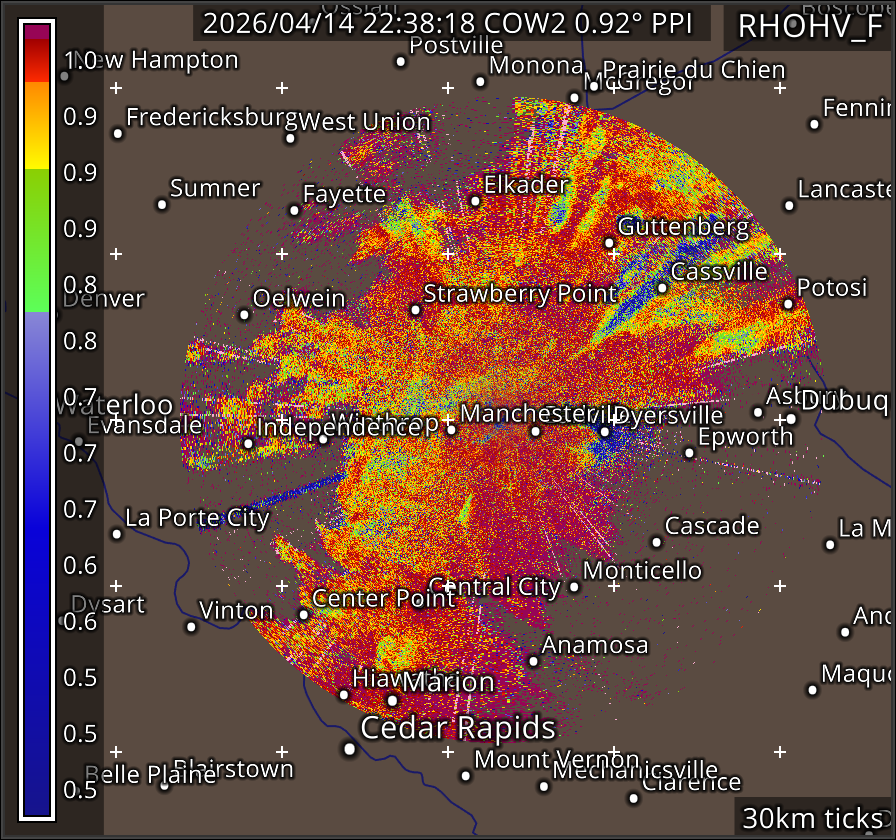
Task: Click the RHOHV_F product label
Action: coord(810,27)
